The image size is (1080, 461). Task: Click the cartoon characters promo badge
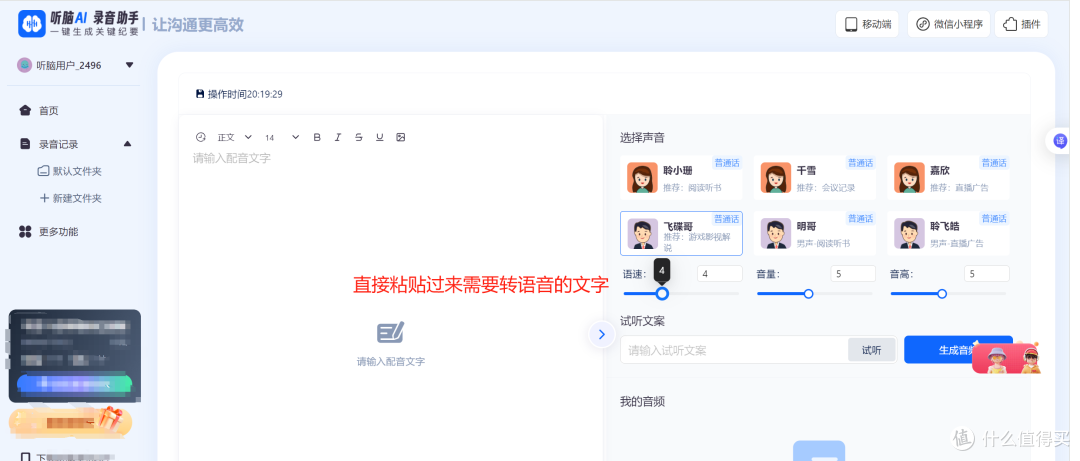point(1006,358)
